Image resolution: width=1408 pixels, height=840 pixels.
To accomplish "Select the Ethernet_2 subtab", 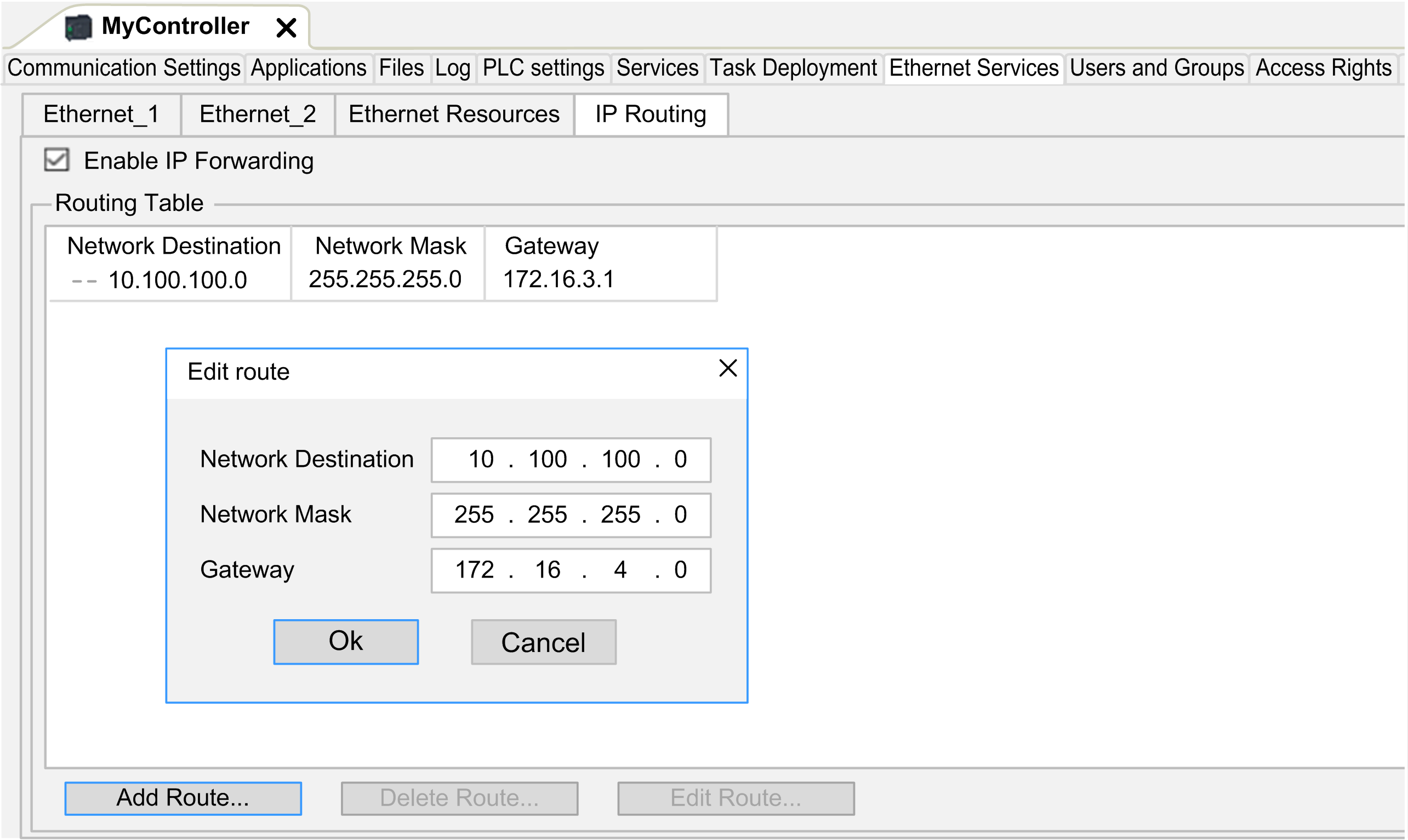I will [x=258, y=115].
